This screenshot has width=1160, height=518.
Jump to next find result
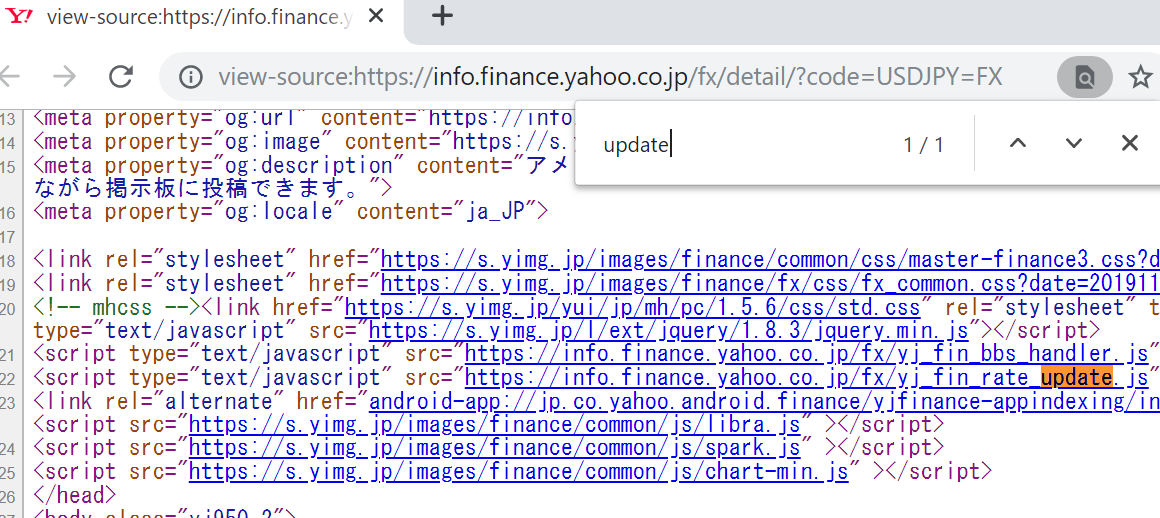[x=1073, y=144]
